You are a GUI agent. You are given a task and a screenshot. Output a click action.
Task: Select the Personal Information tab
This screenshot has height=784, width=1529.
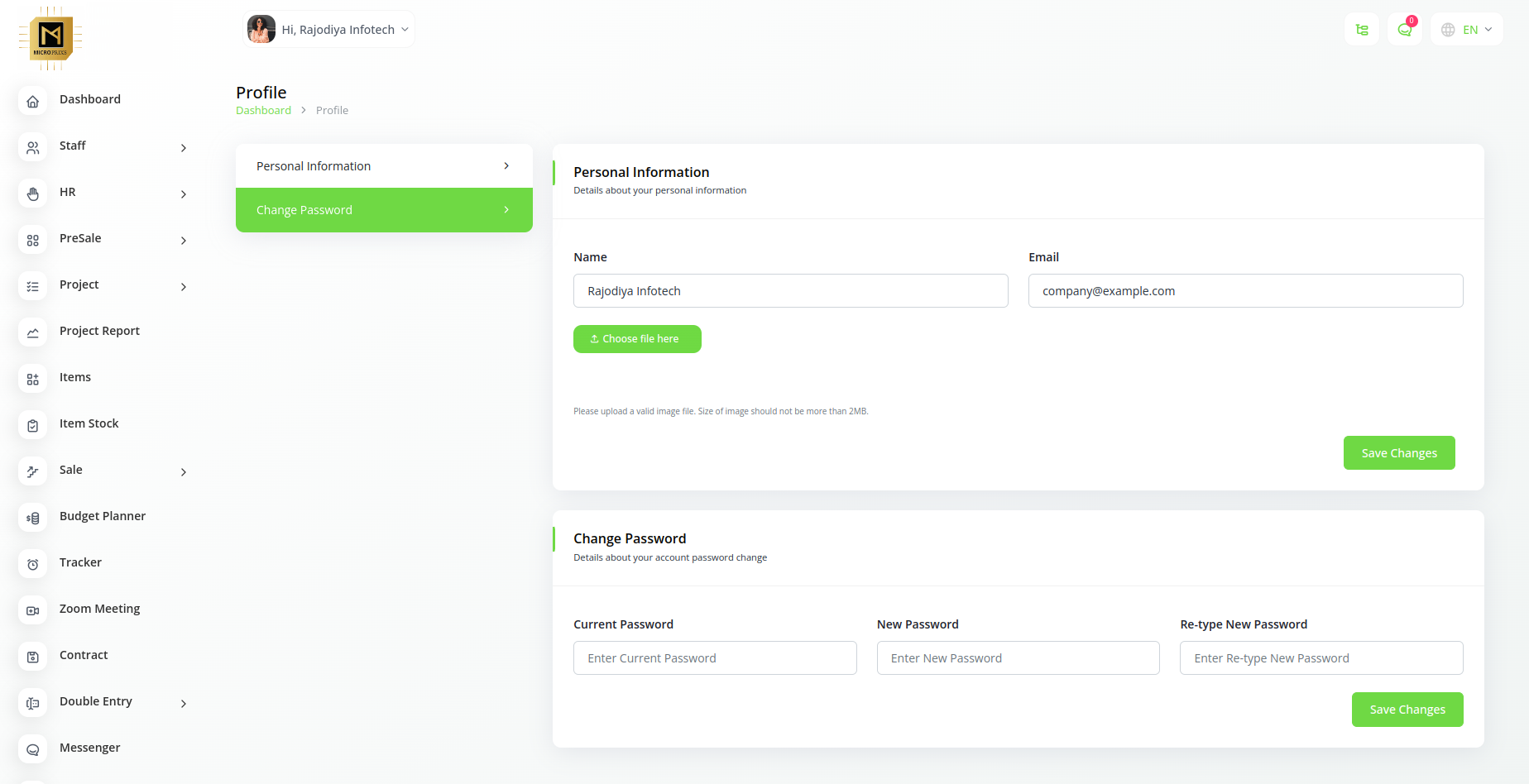(x=384, y=166)
